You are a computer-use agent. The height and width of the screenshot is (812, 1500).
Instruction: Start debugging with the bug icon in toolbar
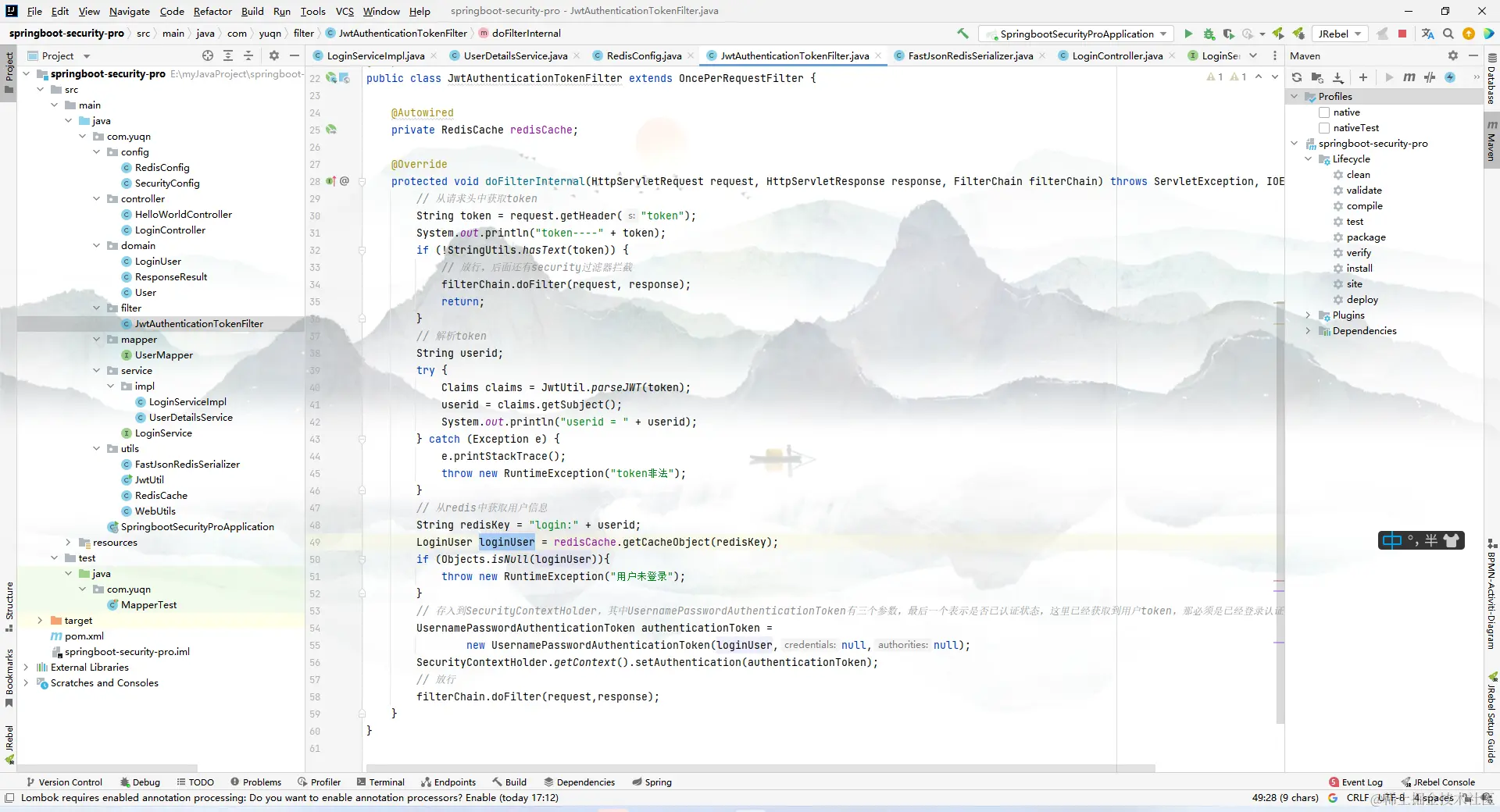tap(1209, 34)
